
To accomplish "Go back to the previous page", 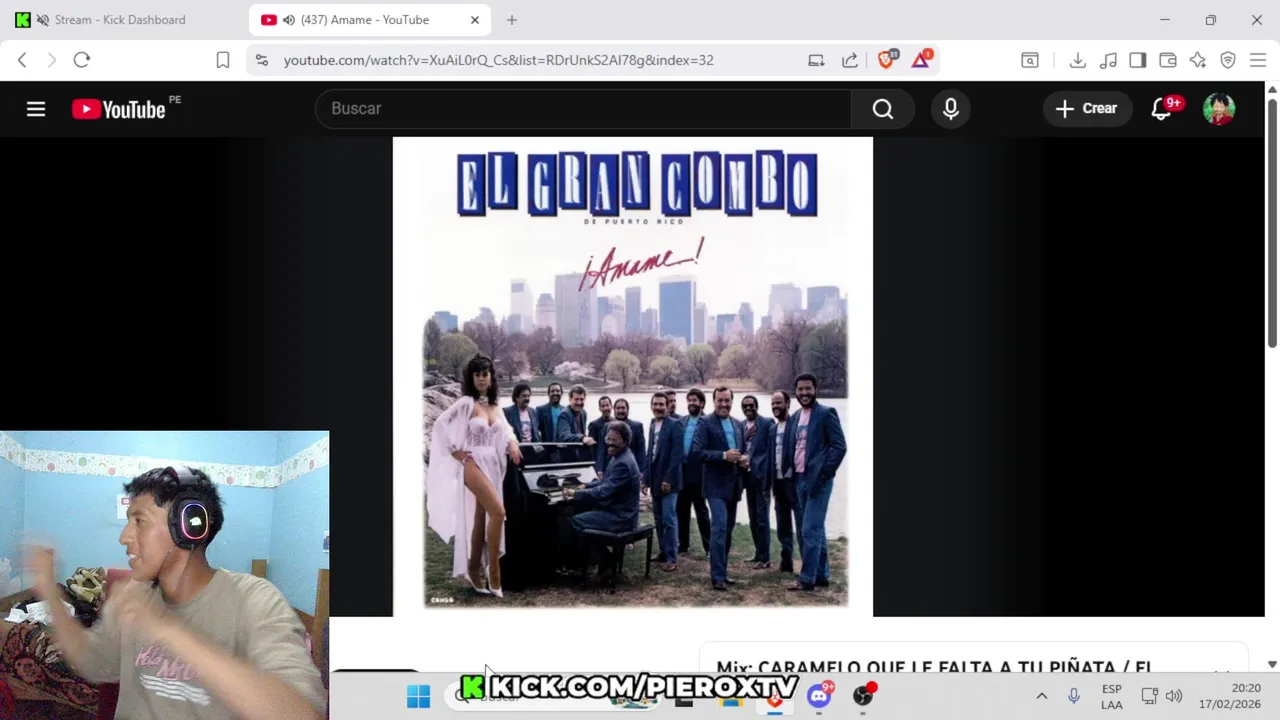I will [22, 60].
